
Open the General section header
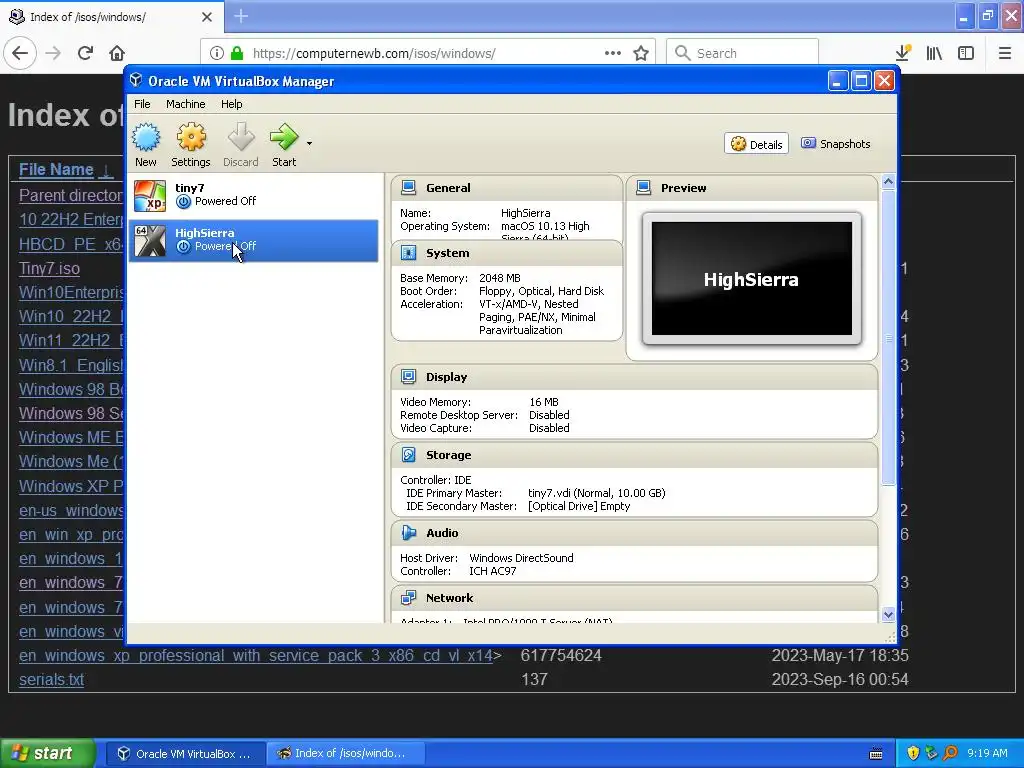(507, 188)
